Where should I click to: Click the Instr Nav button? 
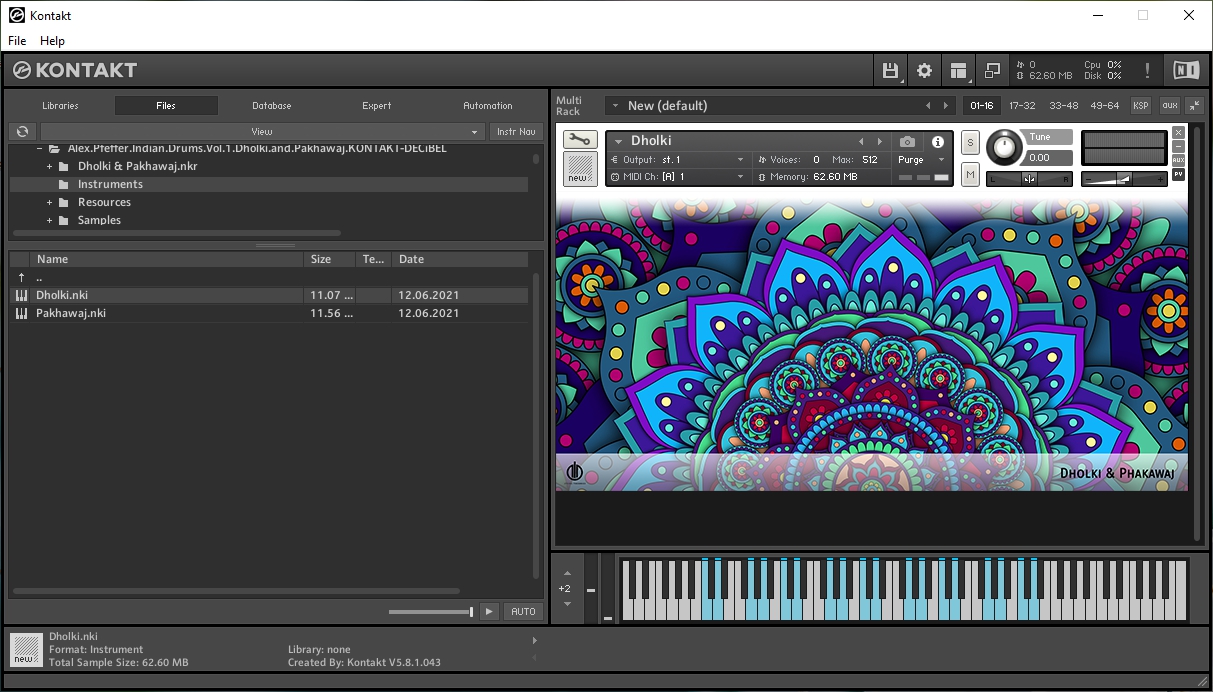click(x=516, y=132)
